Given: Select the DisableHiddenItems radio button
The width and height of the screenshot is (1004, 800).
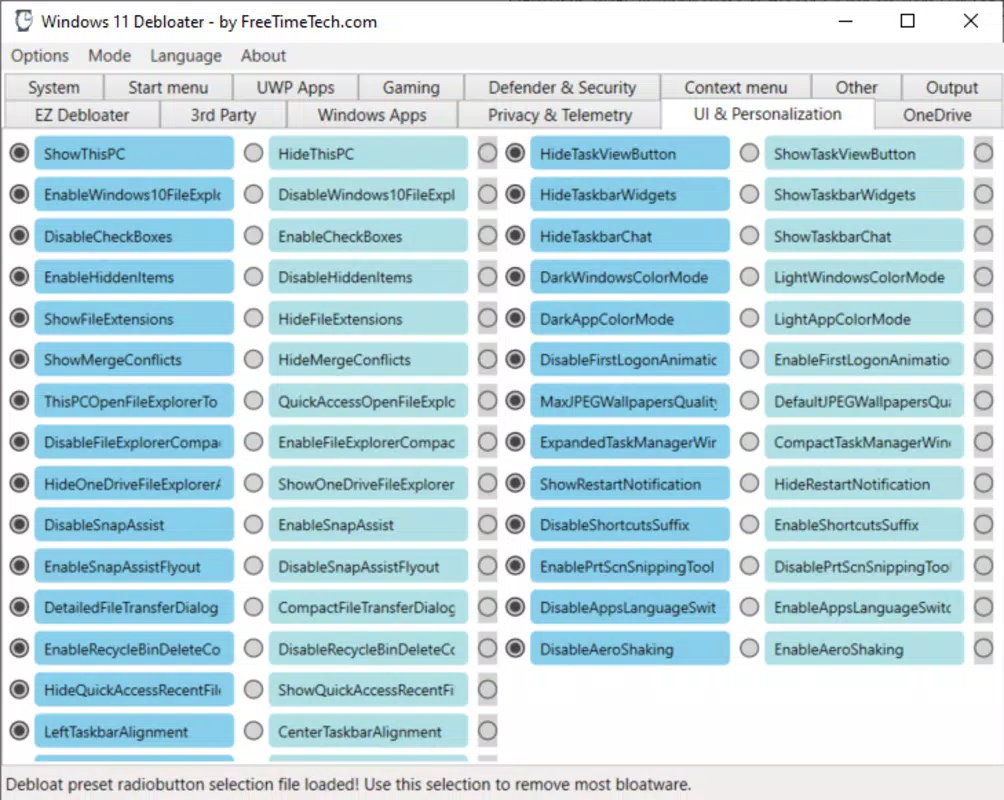Looking at the screenshot, I should (x=254, y=277).
